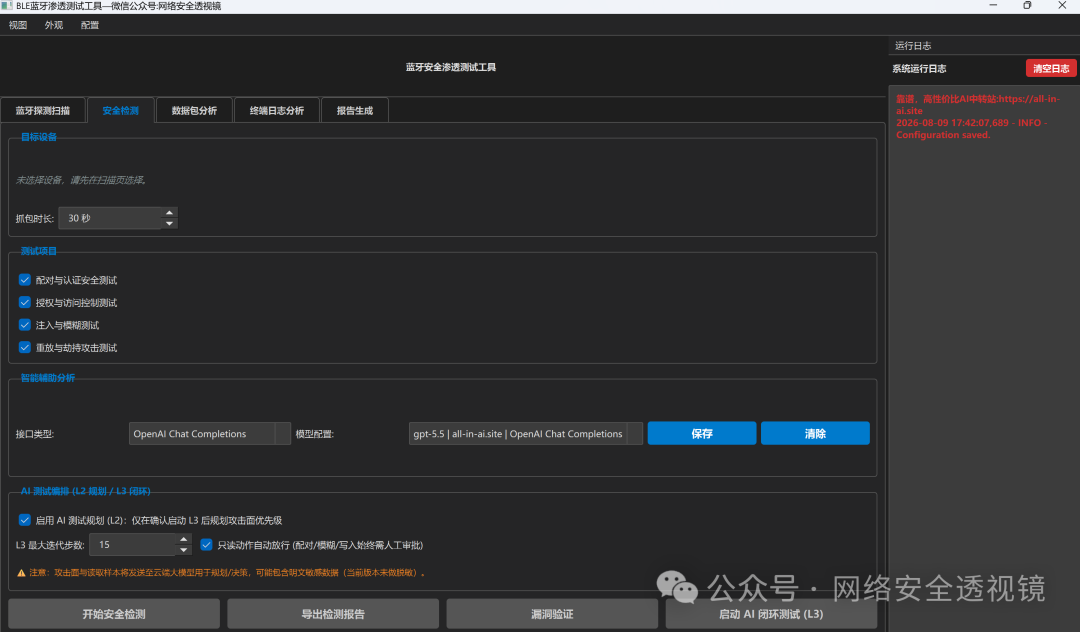This screenshot has height=632, width=1080.
Task: Click the 蓝牙安全渗透测试工具 heading
Action: (x=450, y=67)
